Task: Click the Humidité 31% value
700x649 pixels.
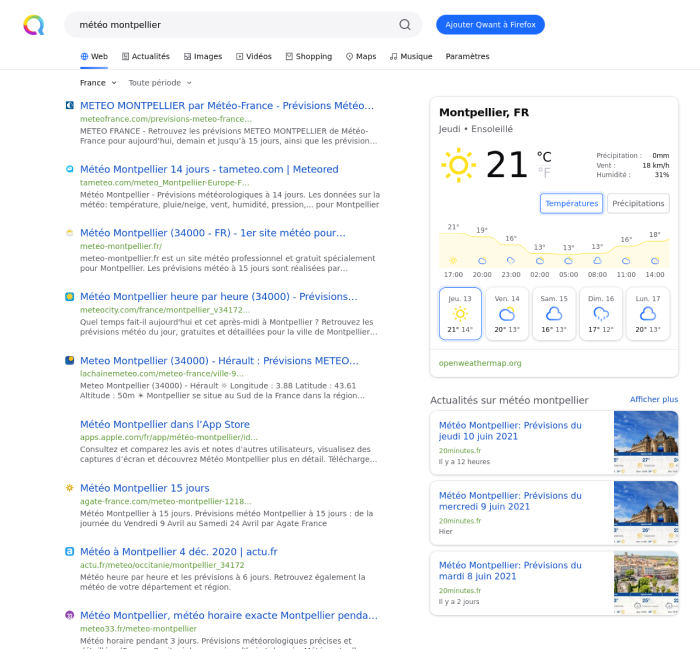Action: click(x=662, y=175)
